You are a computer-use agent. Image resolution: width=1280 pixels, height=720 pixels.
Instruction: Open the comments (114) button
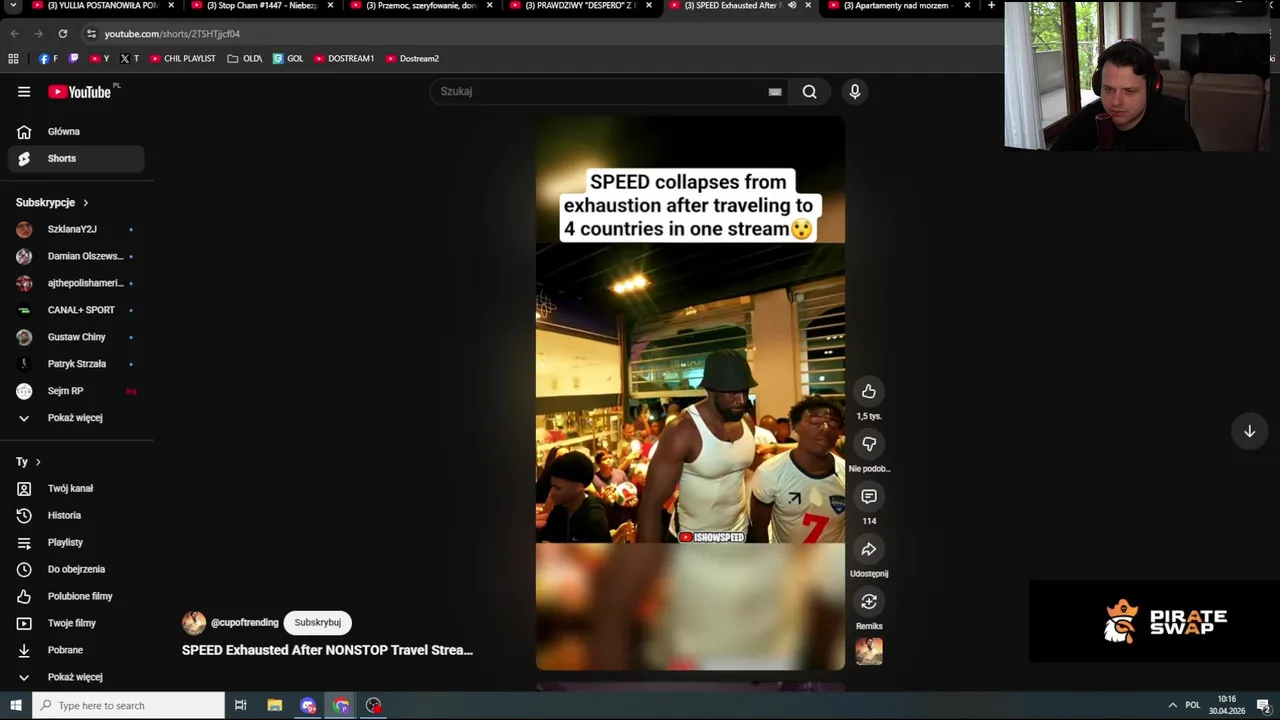pos(869,496)
